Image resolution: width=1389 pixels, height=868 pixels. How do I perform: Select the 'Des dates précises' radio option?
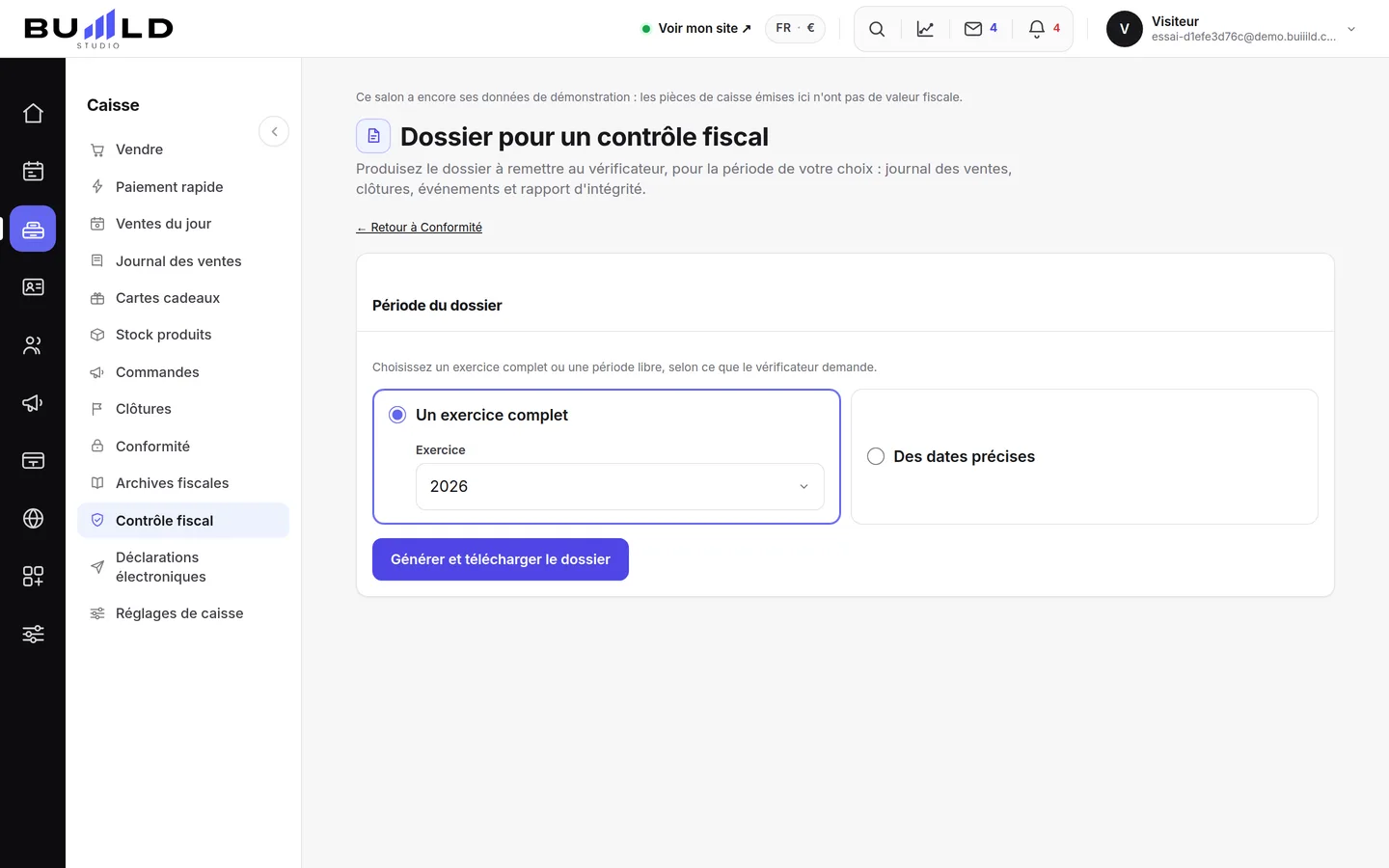click(876, 456)
